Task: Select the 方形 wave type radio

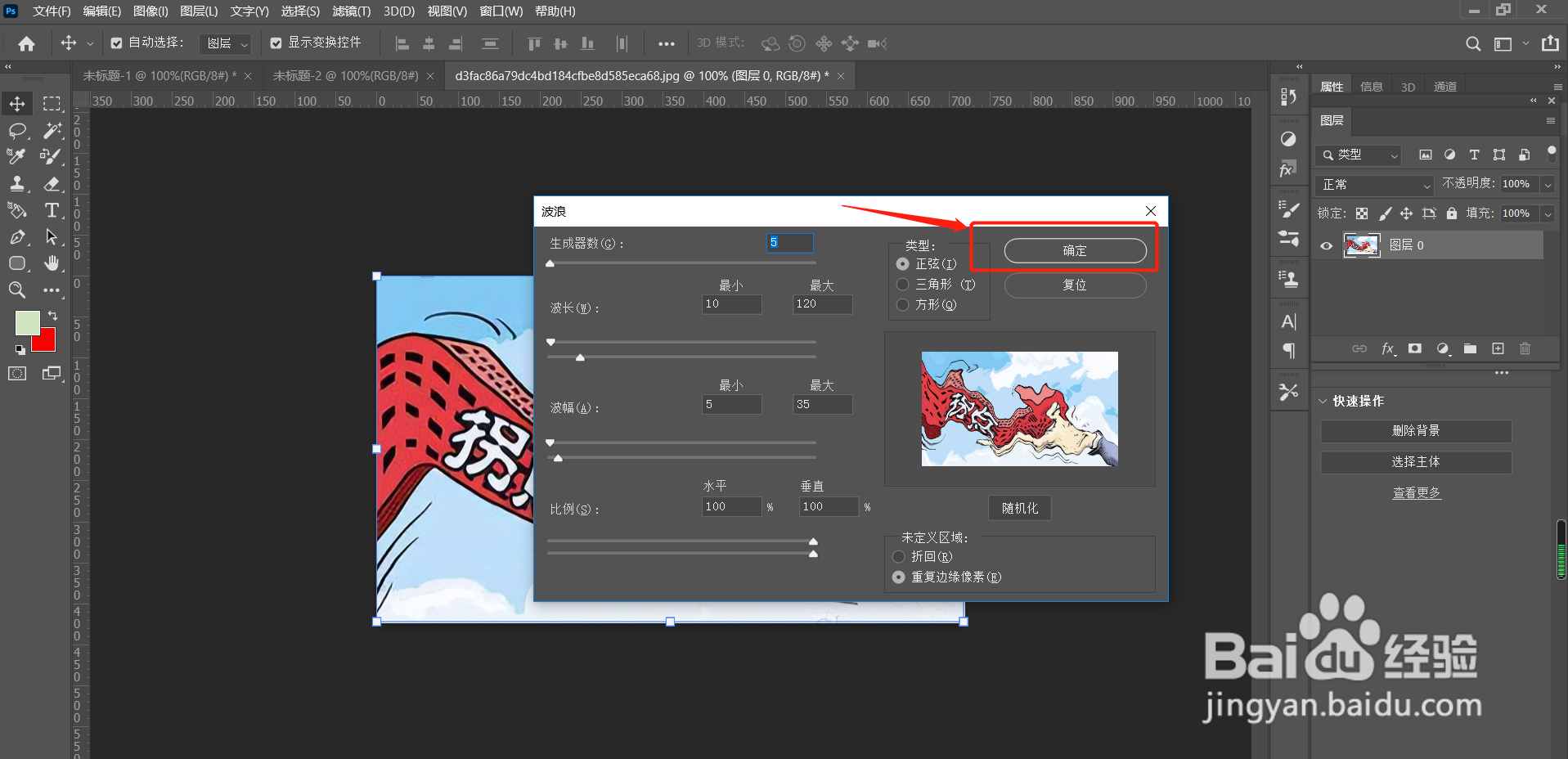Action: [902, 305]
